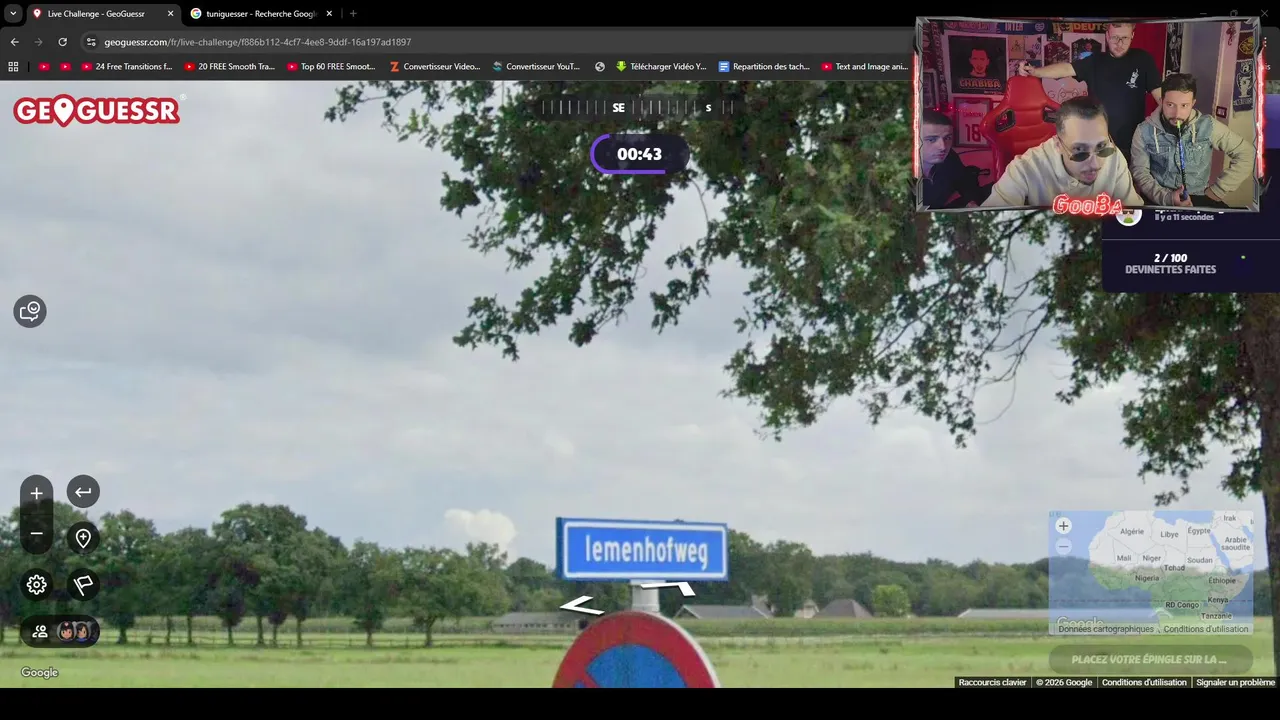Open bookmark Top 60 FREE Smoot...
Screen dimensions: 1280x720
point(331,67)
